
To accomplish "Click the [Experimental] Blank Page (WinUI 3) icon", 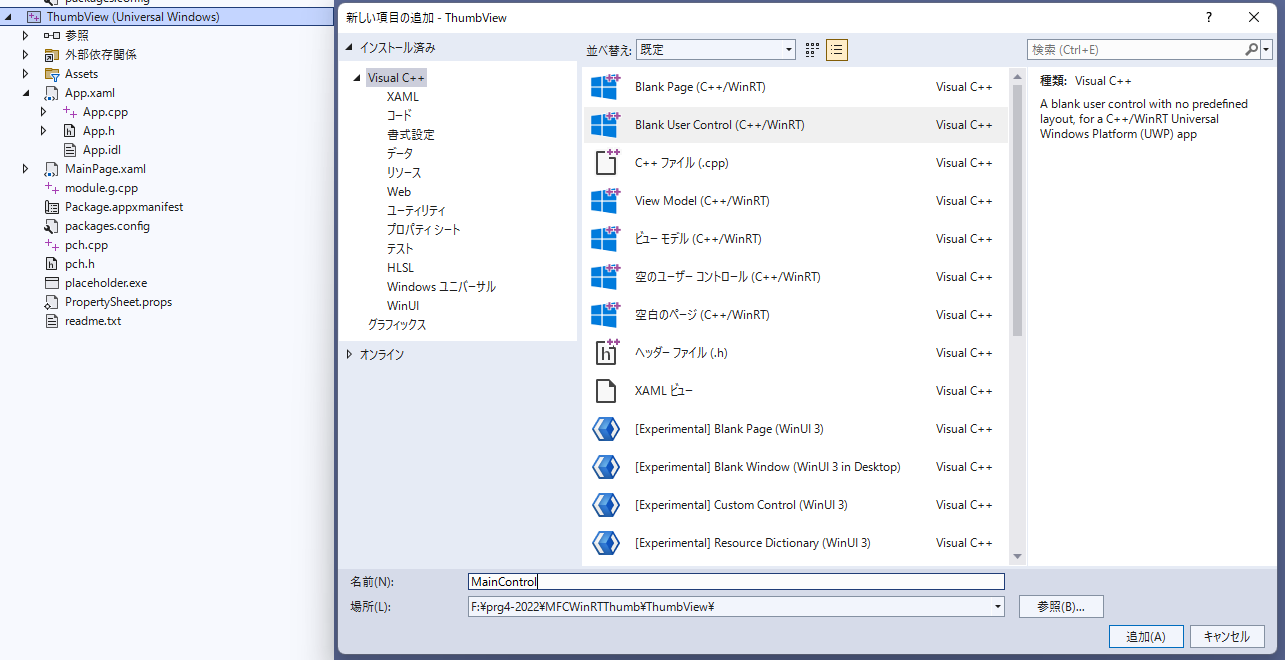I will point(606,429).
